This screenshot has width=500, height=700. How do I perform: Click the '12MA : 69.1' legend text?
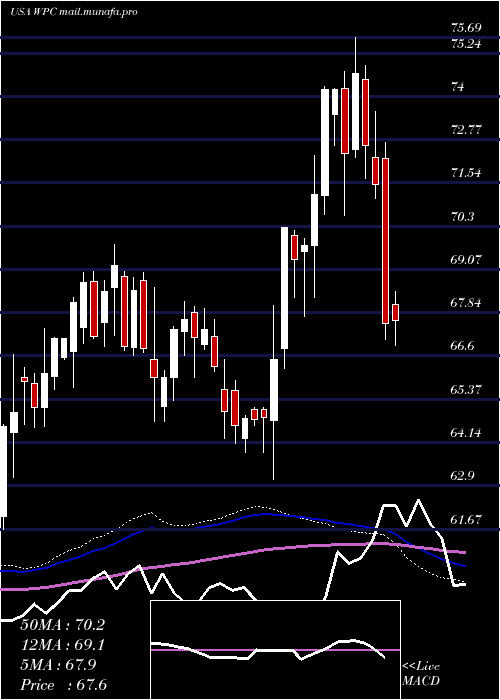(62, 645)
